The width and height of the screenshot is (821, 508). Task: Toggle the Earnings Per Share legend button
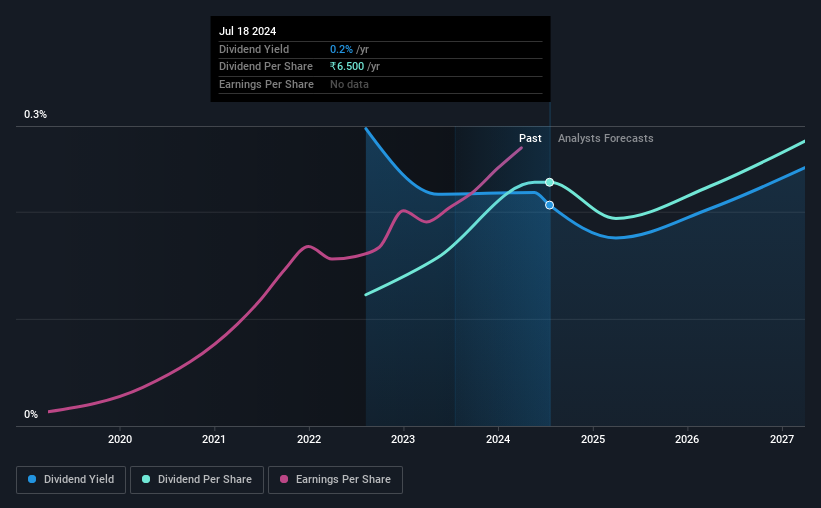tap(335, 480)
